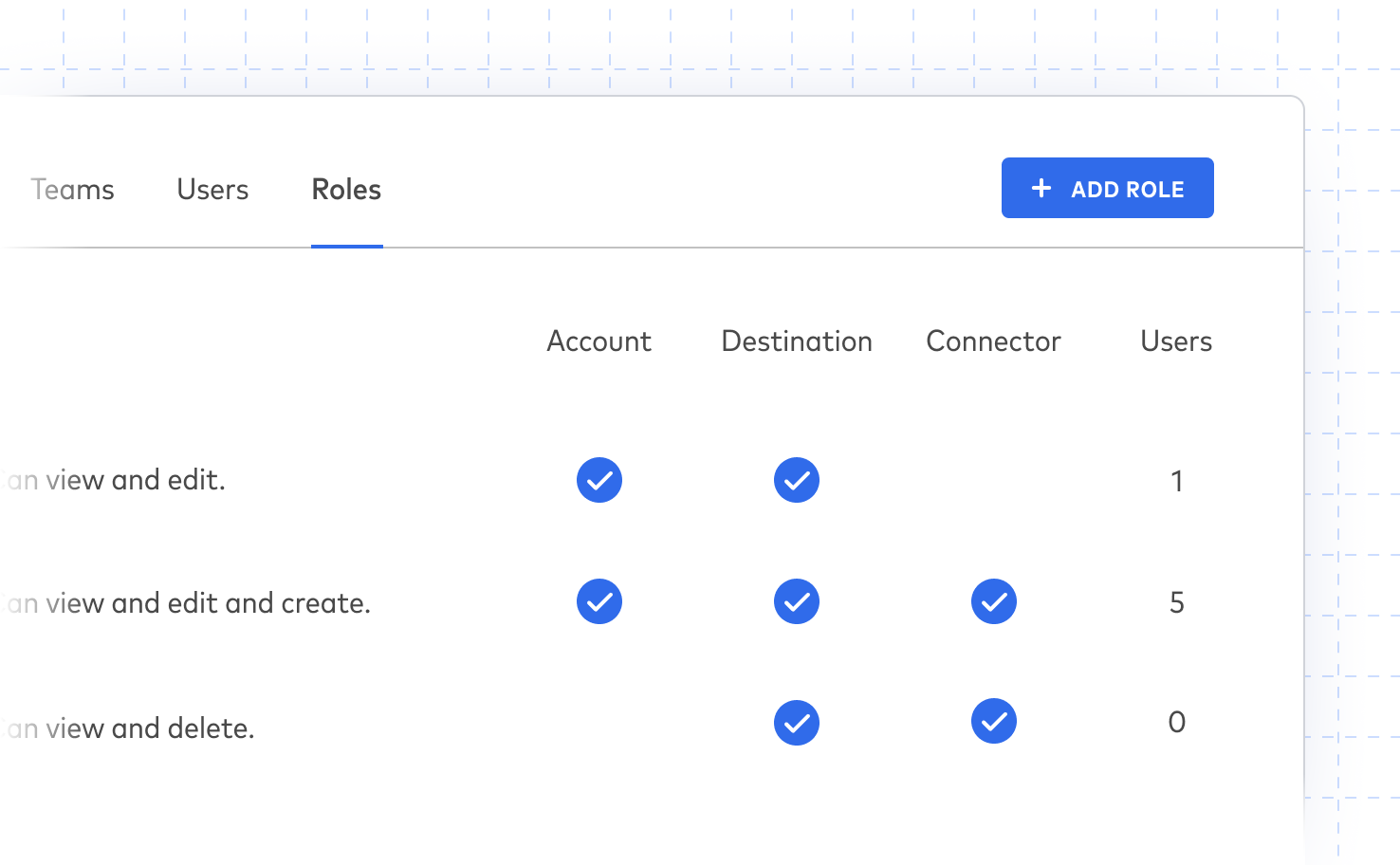Click the Connector column header

point(993,341)
